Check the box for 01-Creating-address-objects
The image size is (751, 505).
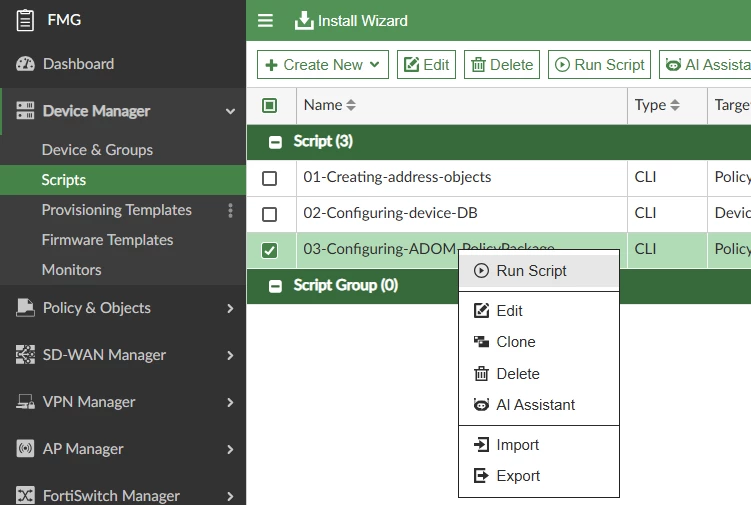(x=270, y=178)
